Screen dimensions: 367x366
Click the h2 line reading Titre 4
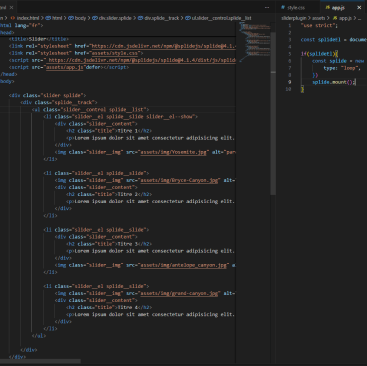109,308
